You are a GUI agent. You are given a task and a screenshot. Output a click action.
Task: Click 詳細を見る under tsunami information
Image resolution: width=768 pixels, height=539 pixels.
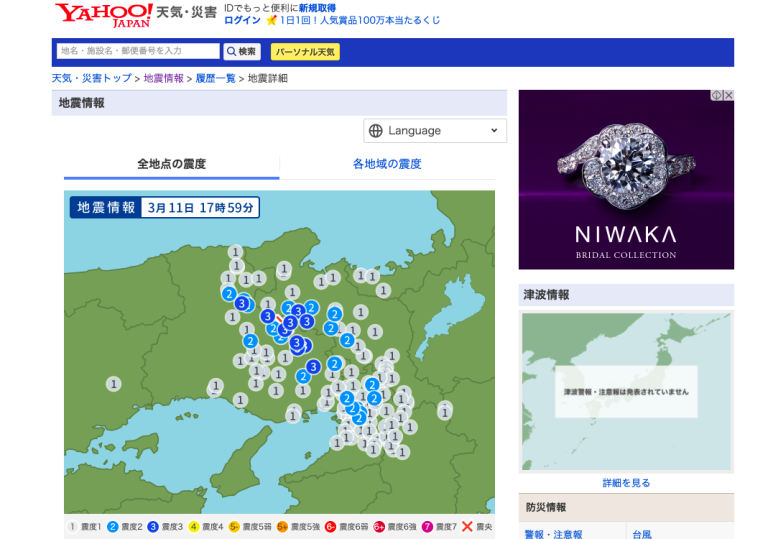tap(626, 482)
